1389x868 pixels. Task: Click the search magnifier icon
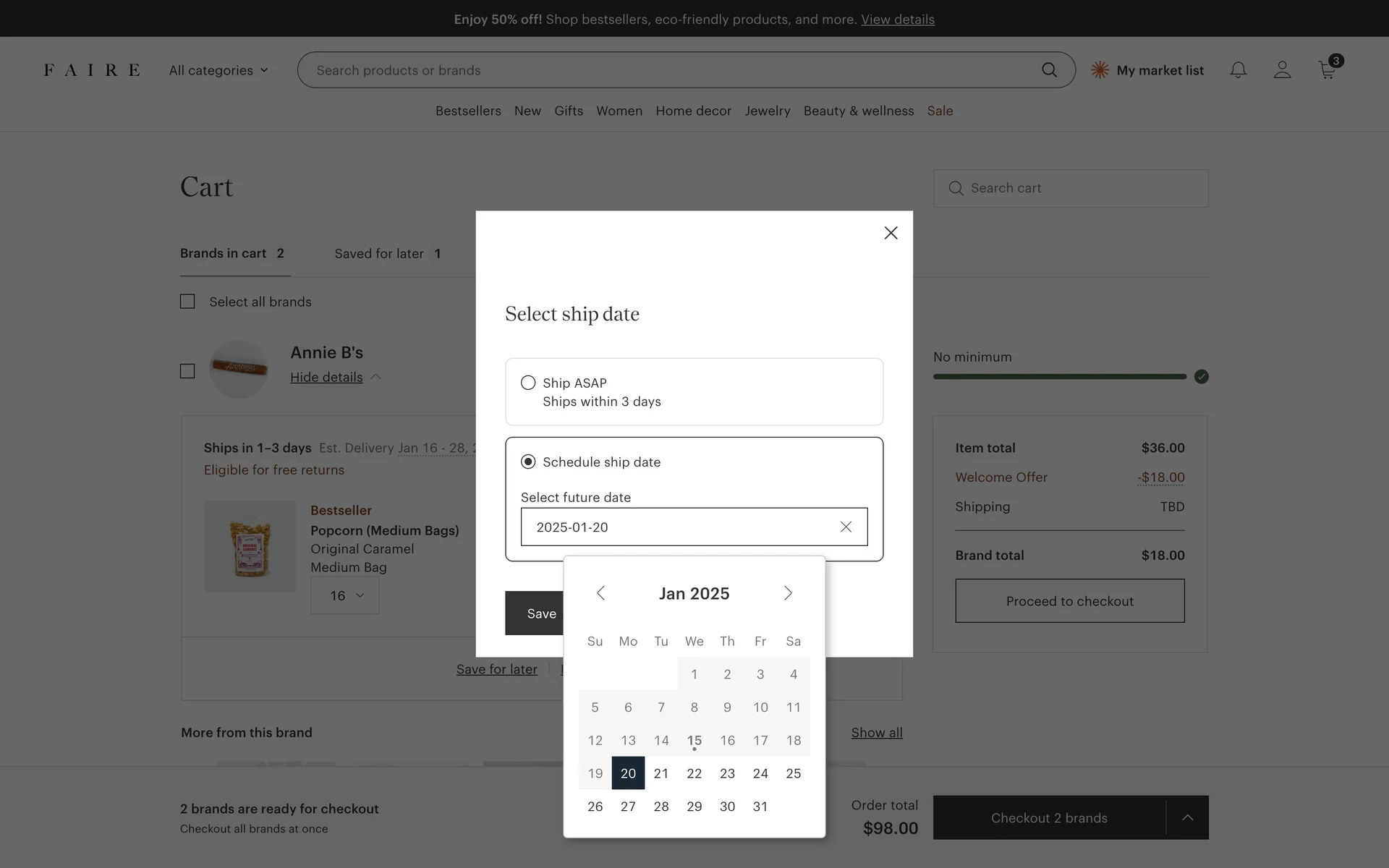(1049, 70)
